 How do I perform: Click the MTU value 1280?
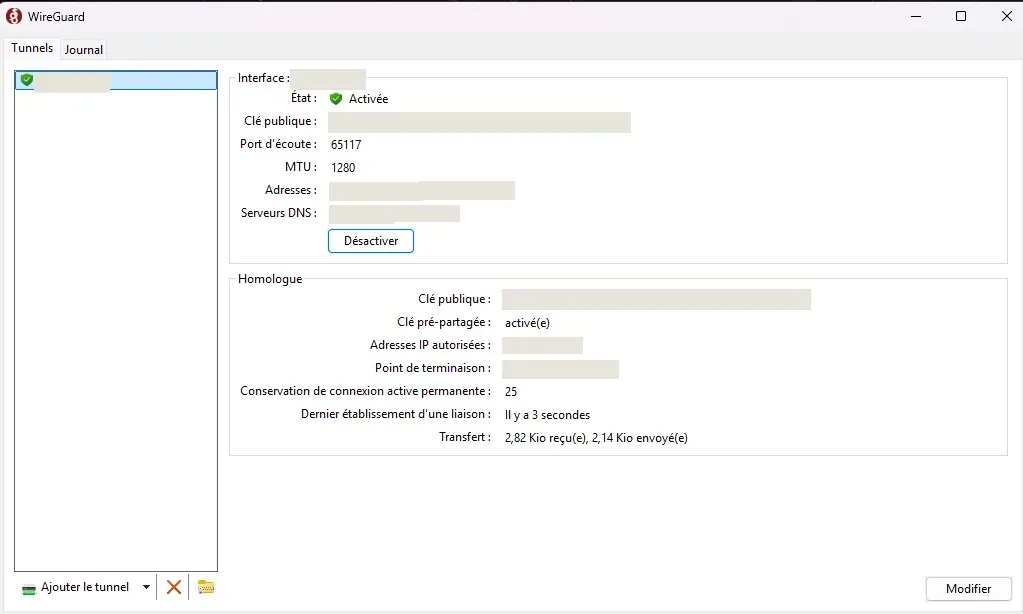343,168
